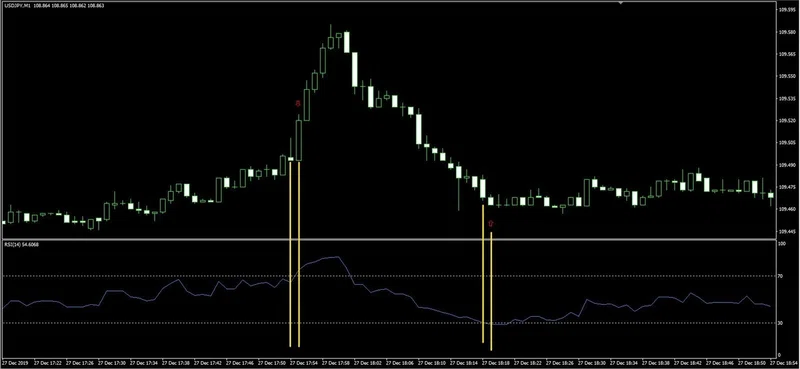The width and height of the screenshot is (800, 369).
Task: Click the 27 Dec 18:50 time label
Action: [751, 363]
